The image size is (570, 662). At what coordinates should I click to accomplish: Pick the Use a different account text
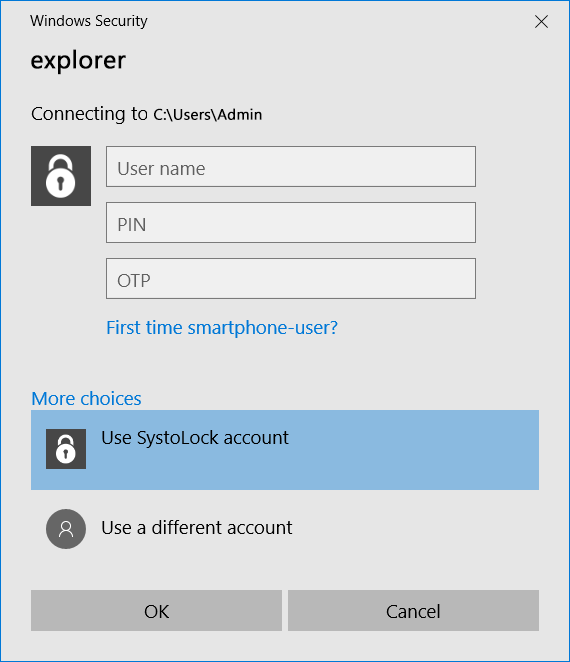(197, 528)
